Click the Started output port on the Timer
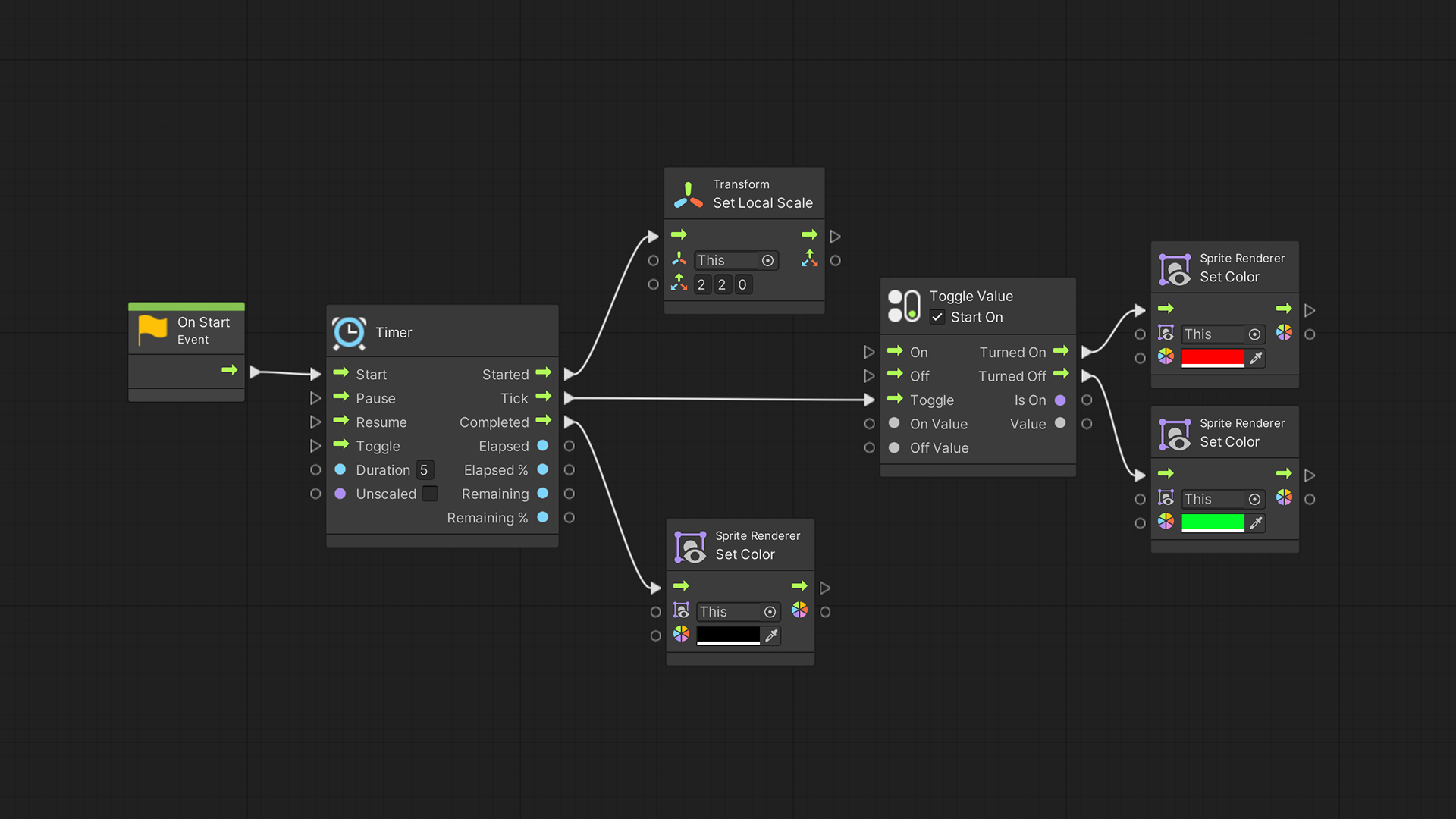The image size is (1456, 819). coord(543,372)
